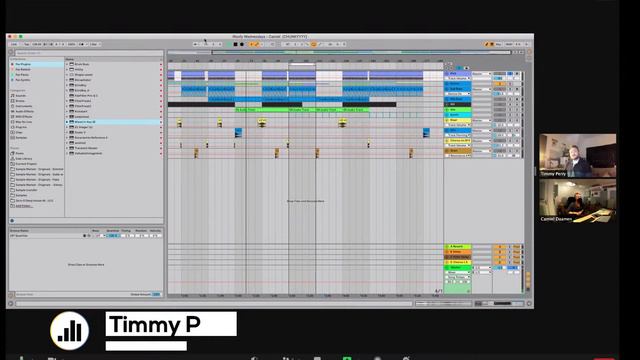Select the orange bottom track header
The width and height of the screenshot is (640, 360).
click(x=458, y=151)
